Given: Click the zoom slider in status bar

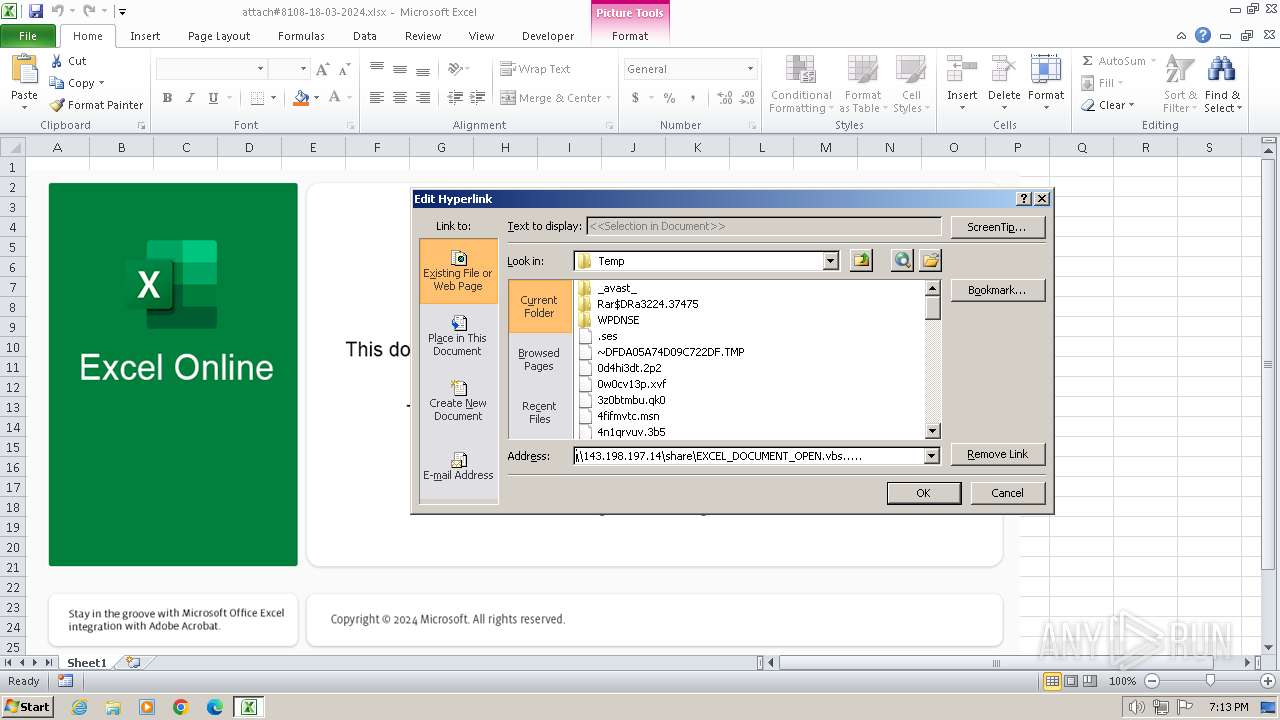Looking at the screenshot, I should [x=1210, y=680].
